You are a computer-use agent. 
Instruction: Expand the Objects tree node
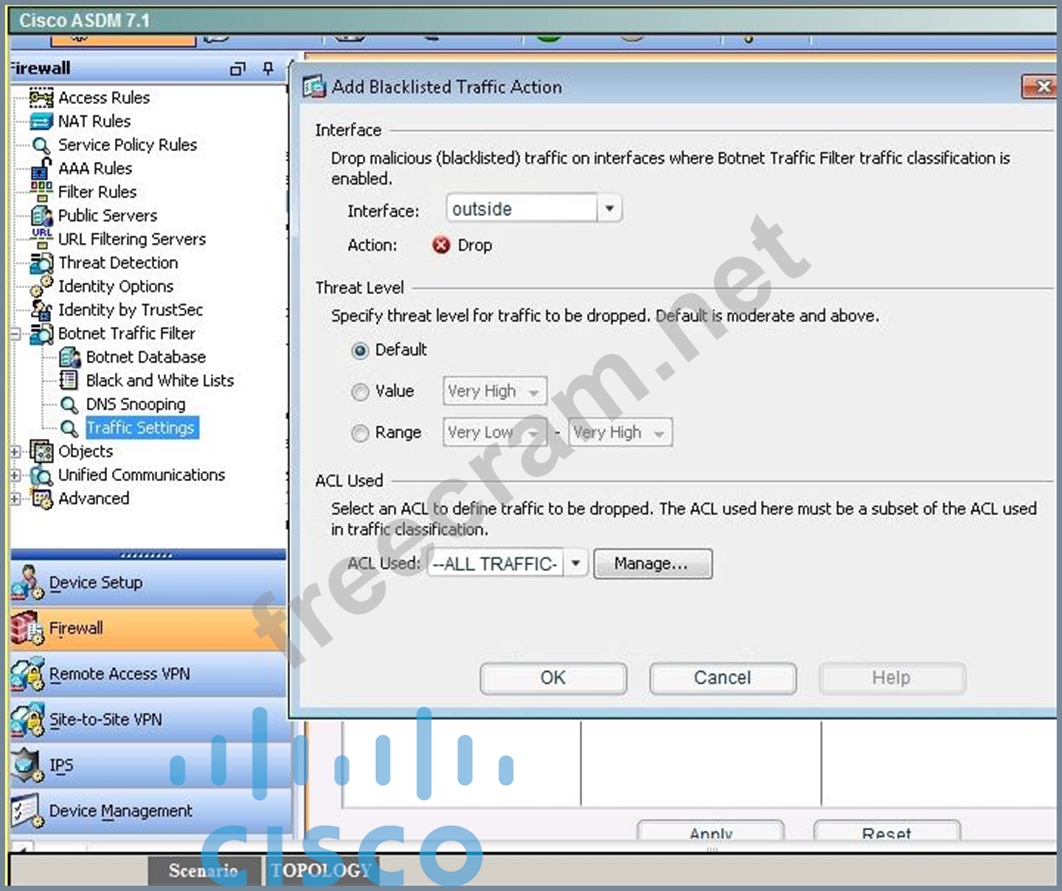[x=15, y=452]
